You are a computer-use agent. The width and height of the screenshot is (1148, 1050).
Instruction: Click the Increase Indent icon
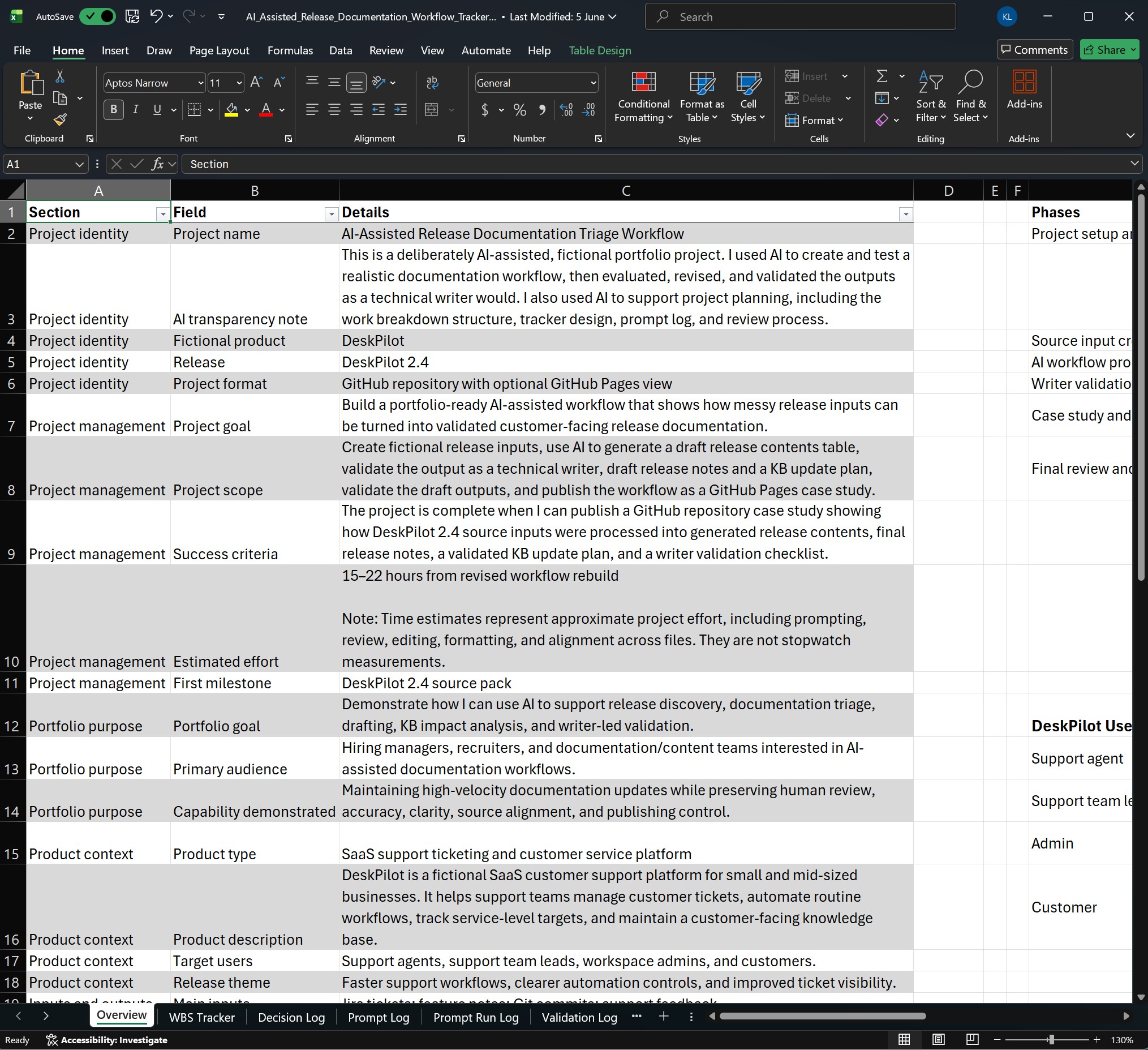[401, 109]
